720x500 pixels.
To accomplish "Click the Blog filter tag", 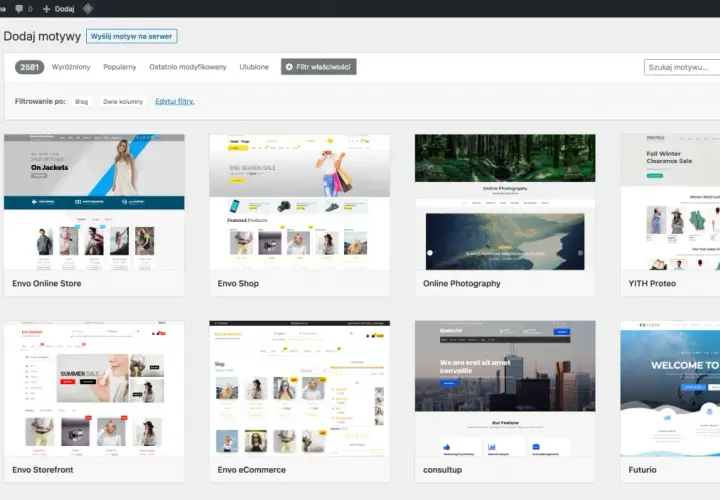I will [81, 101].
